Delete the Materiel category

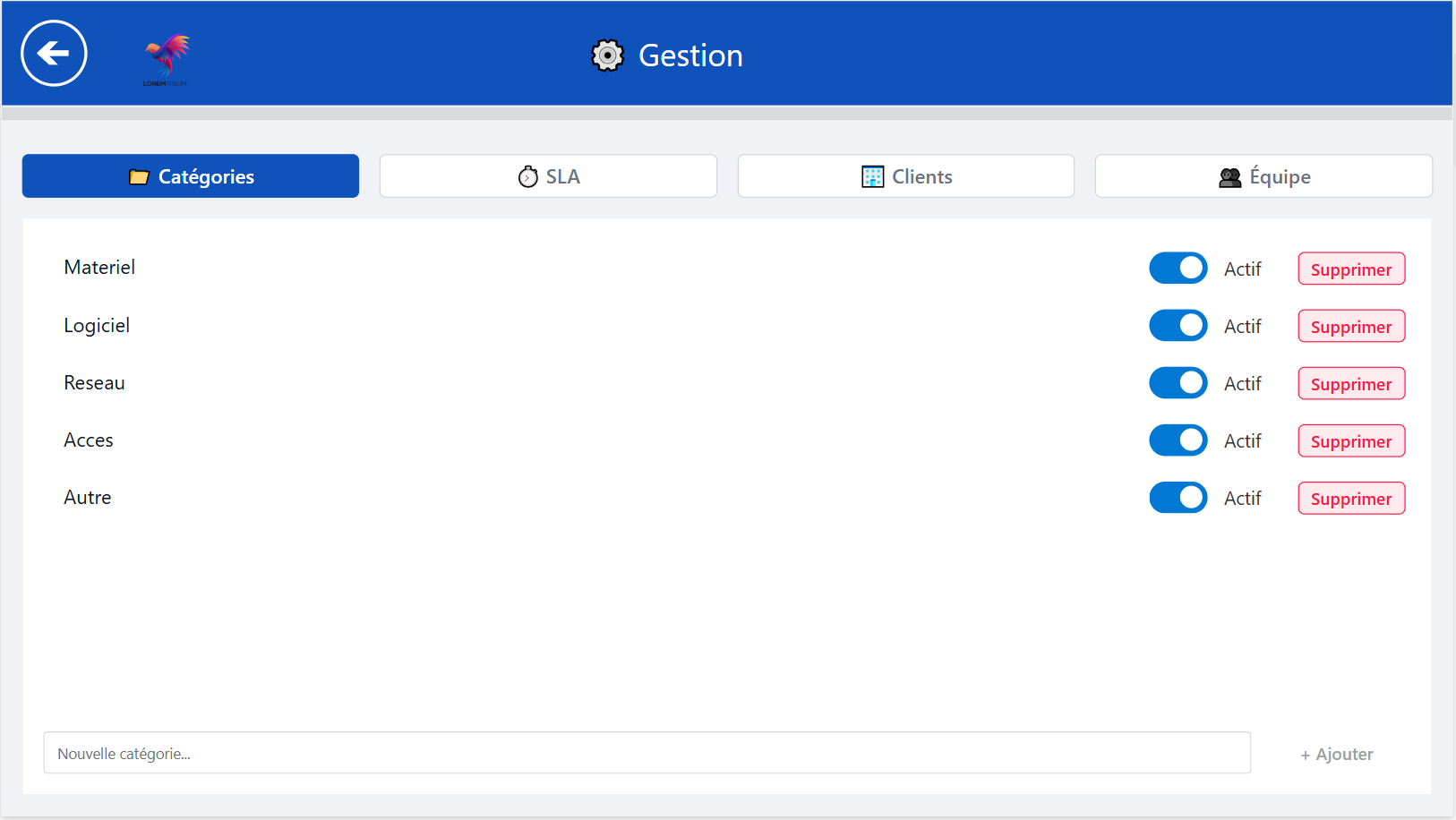(x=1350, y=269)
